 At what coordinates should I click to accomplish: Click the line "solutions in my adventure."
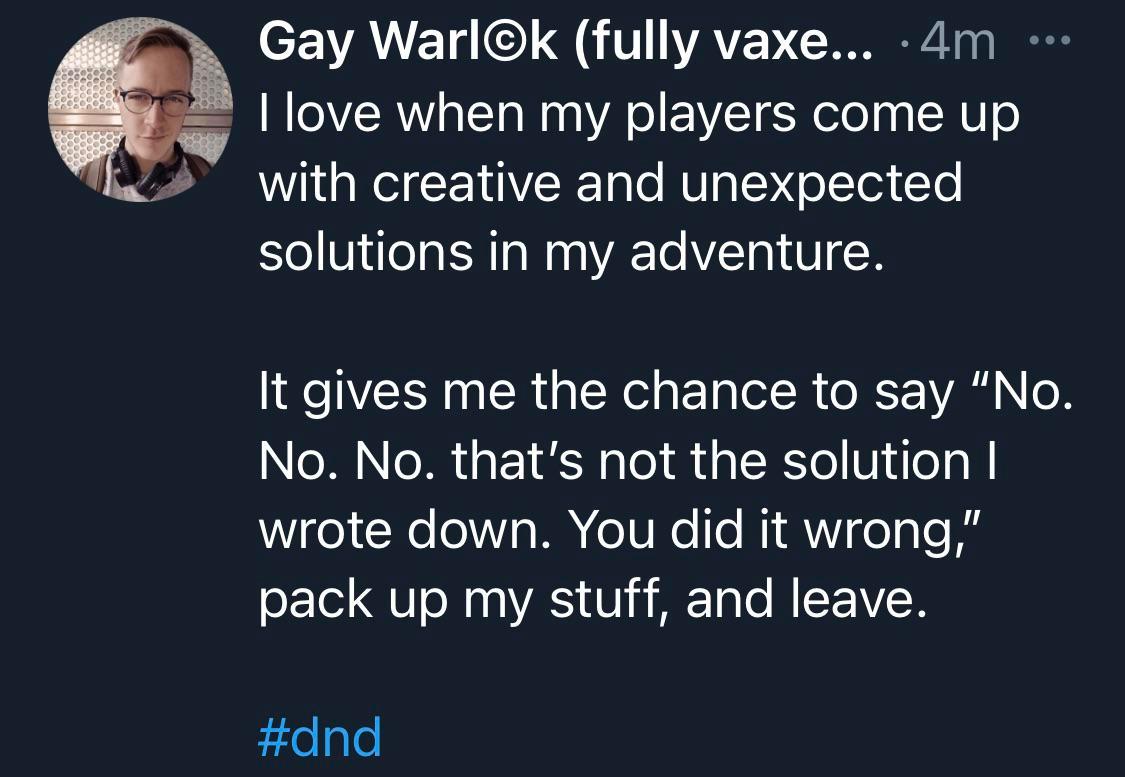click(572, 252)
